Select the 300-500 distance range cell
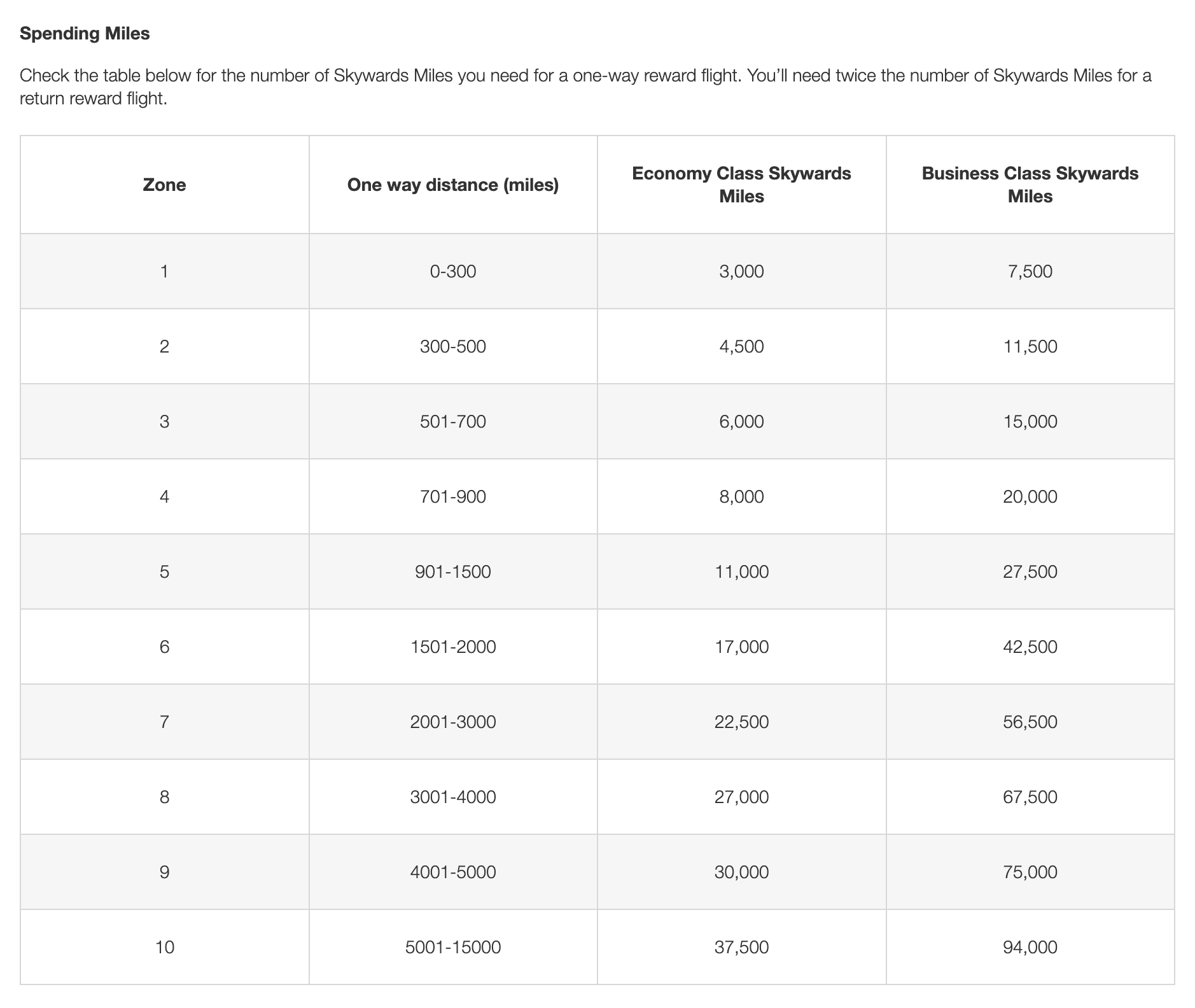The height and width of the screenshot is (1008, 1195). tap(453, 346)
